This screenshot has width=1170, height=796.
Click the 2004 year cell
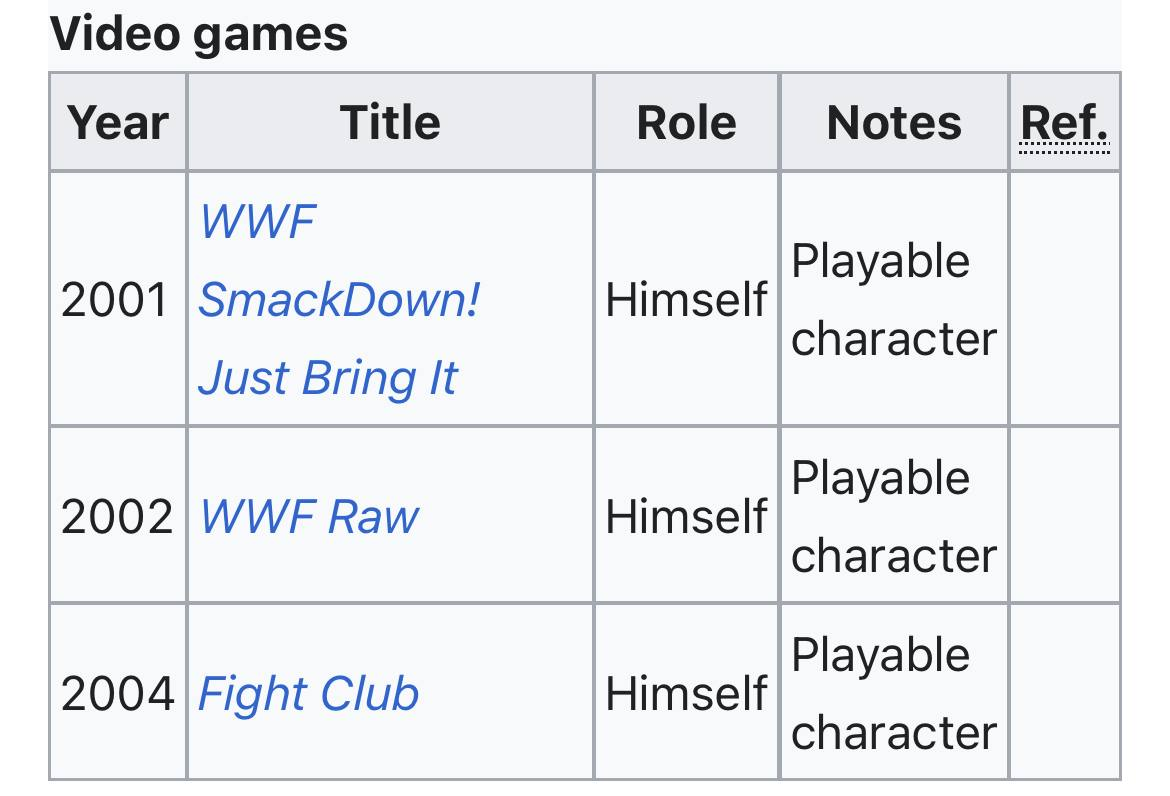tap(117, 693)
